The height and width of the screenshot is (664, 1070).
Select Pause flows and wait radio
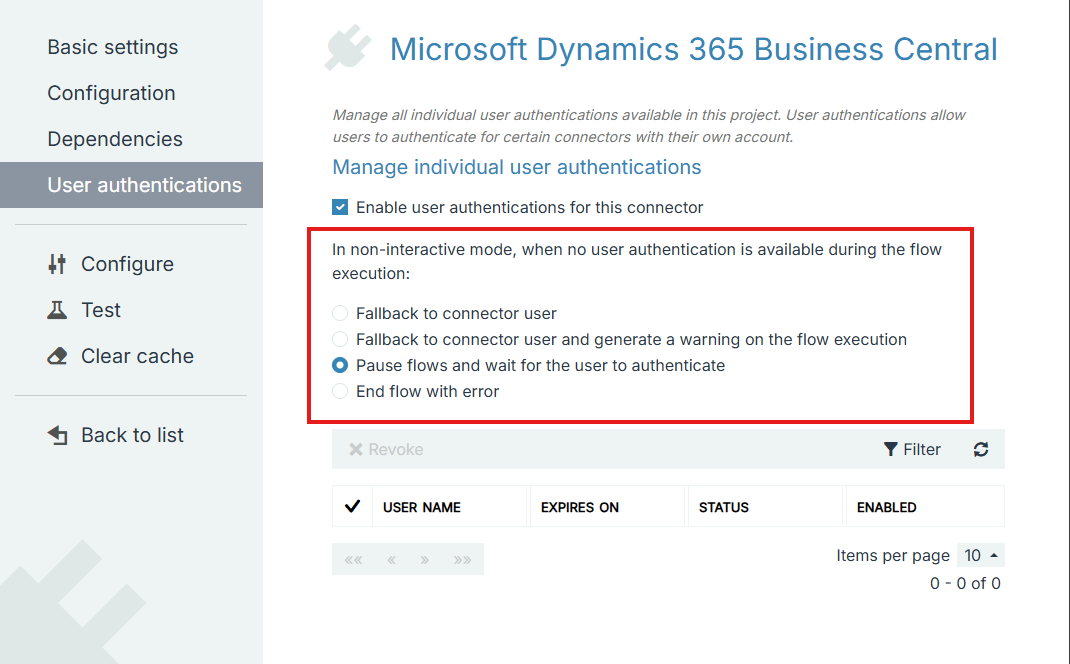340,365
